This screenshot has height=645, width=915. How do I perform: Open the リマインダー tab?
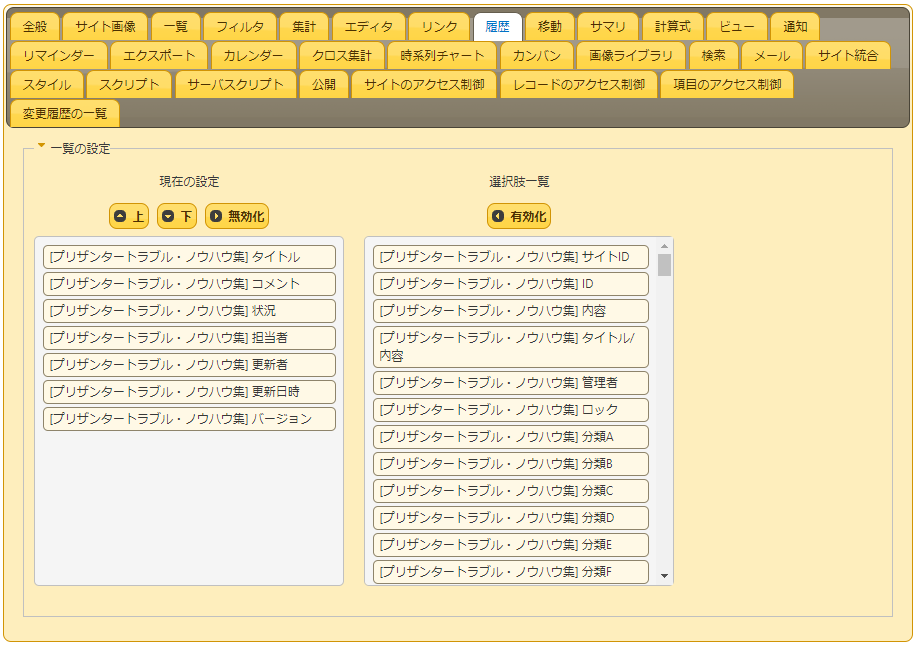tap(59, 55)
